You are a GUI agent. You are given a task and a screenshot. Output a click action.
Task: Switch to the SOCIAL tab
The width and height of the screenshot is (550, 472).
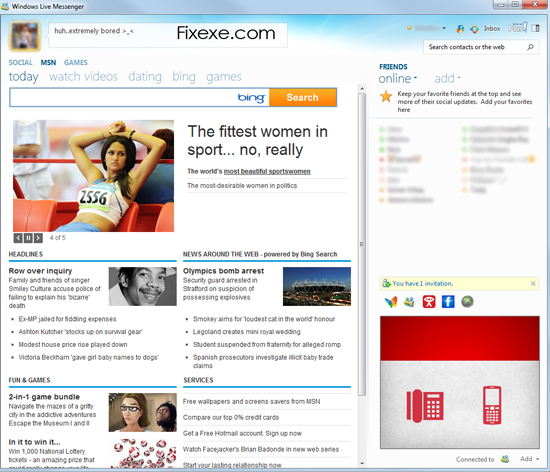click(x=20, y=62)
